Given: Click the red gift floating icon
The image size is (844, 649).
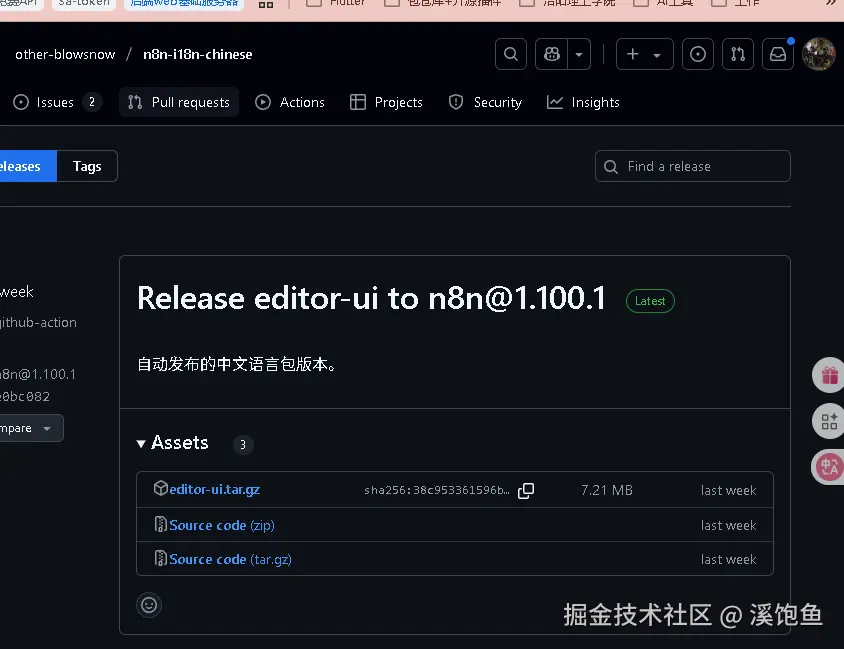Looking at the screenshot, I should click(829, 375).
